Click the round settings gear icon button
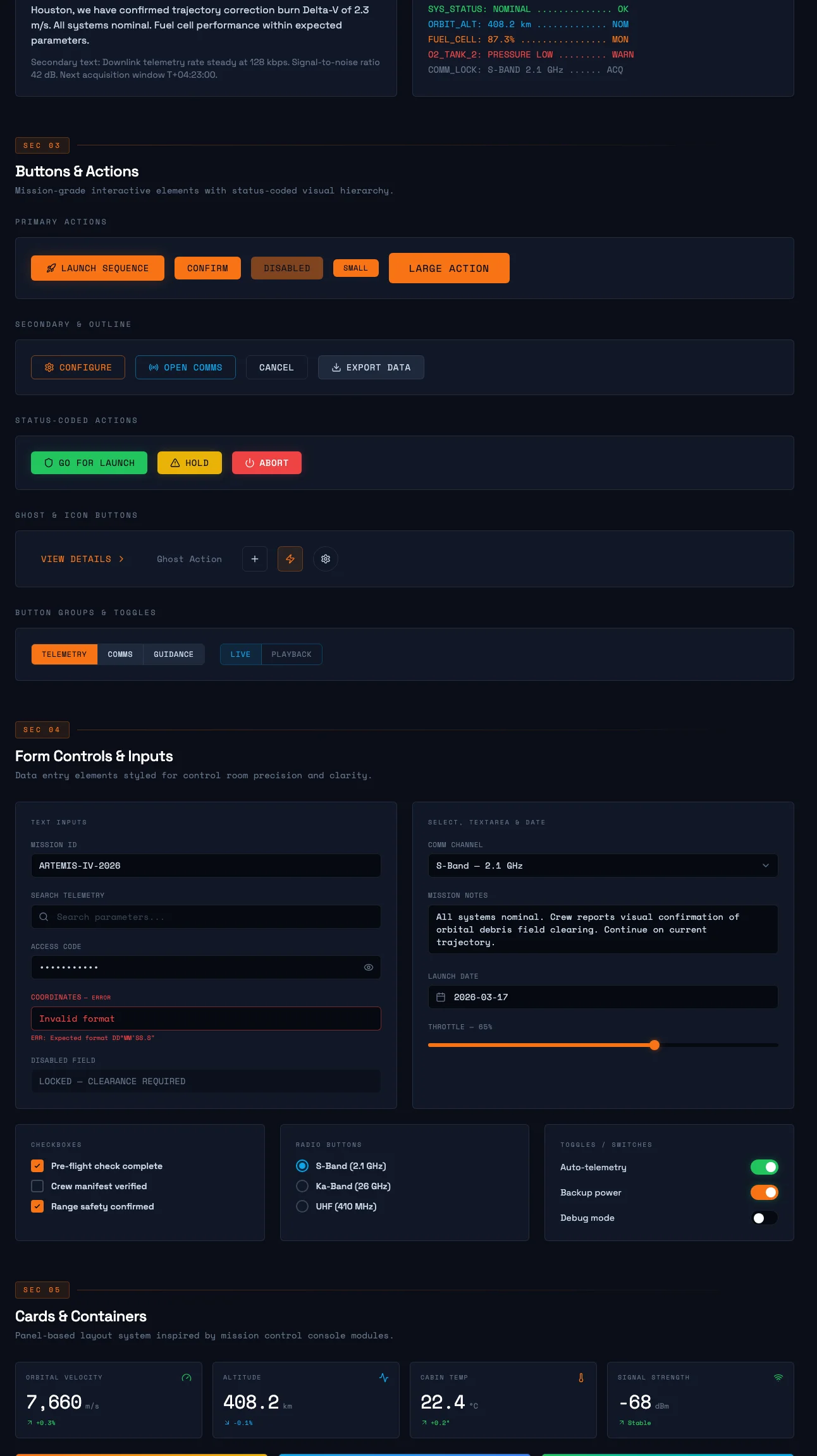Viewport: 817px width, 1456px height. 326,559
